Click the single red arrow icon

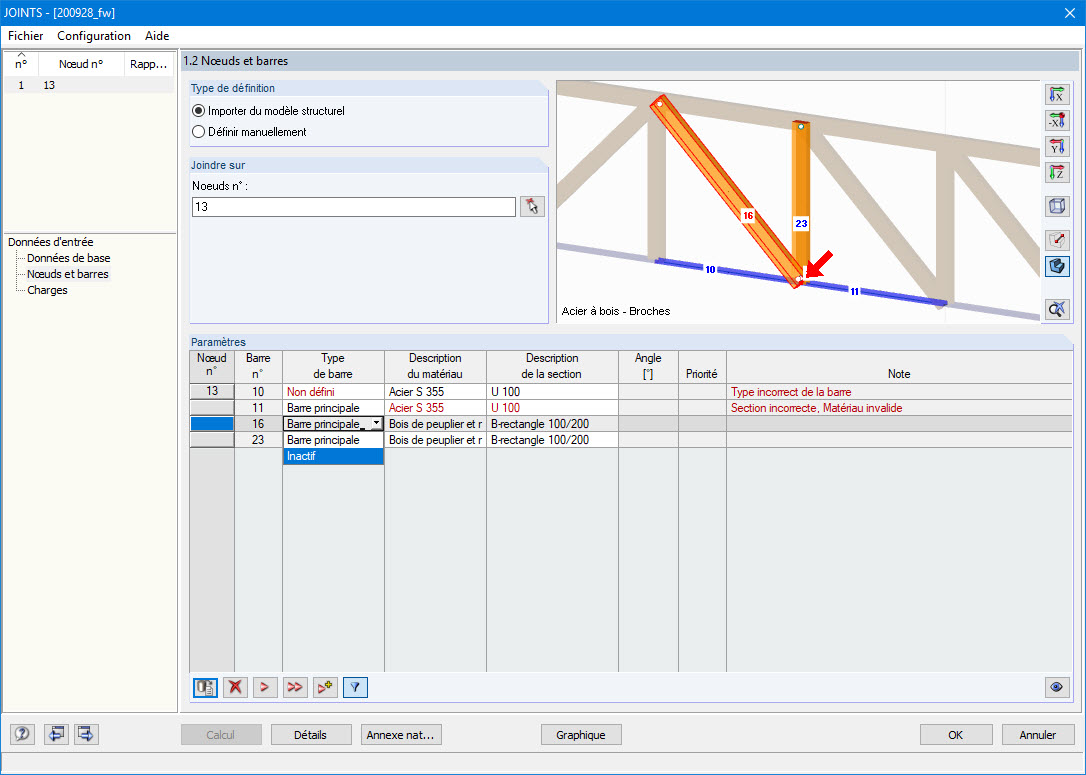click(265, 687)
